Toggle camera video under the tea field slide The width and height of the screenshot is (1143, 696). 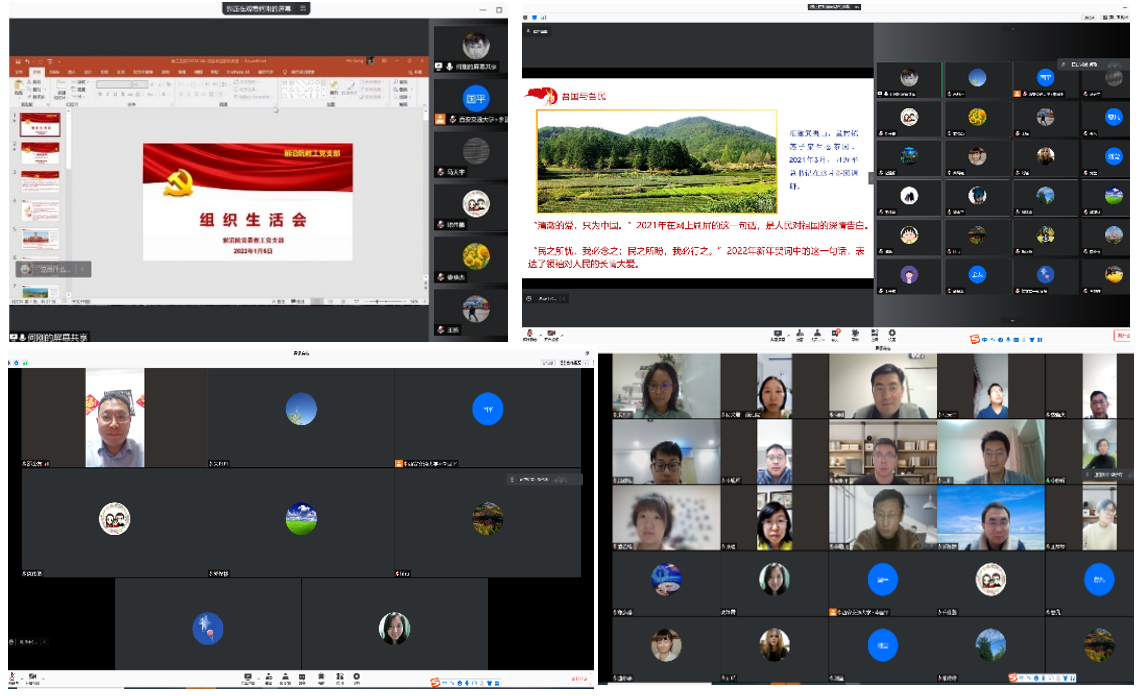[x=549, y=335]
